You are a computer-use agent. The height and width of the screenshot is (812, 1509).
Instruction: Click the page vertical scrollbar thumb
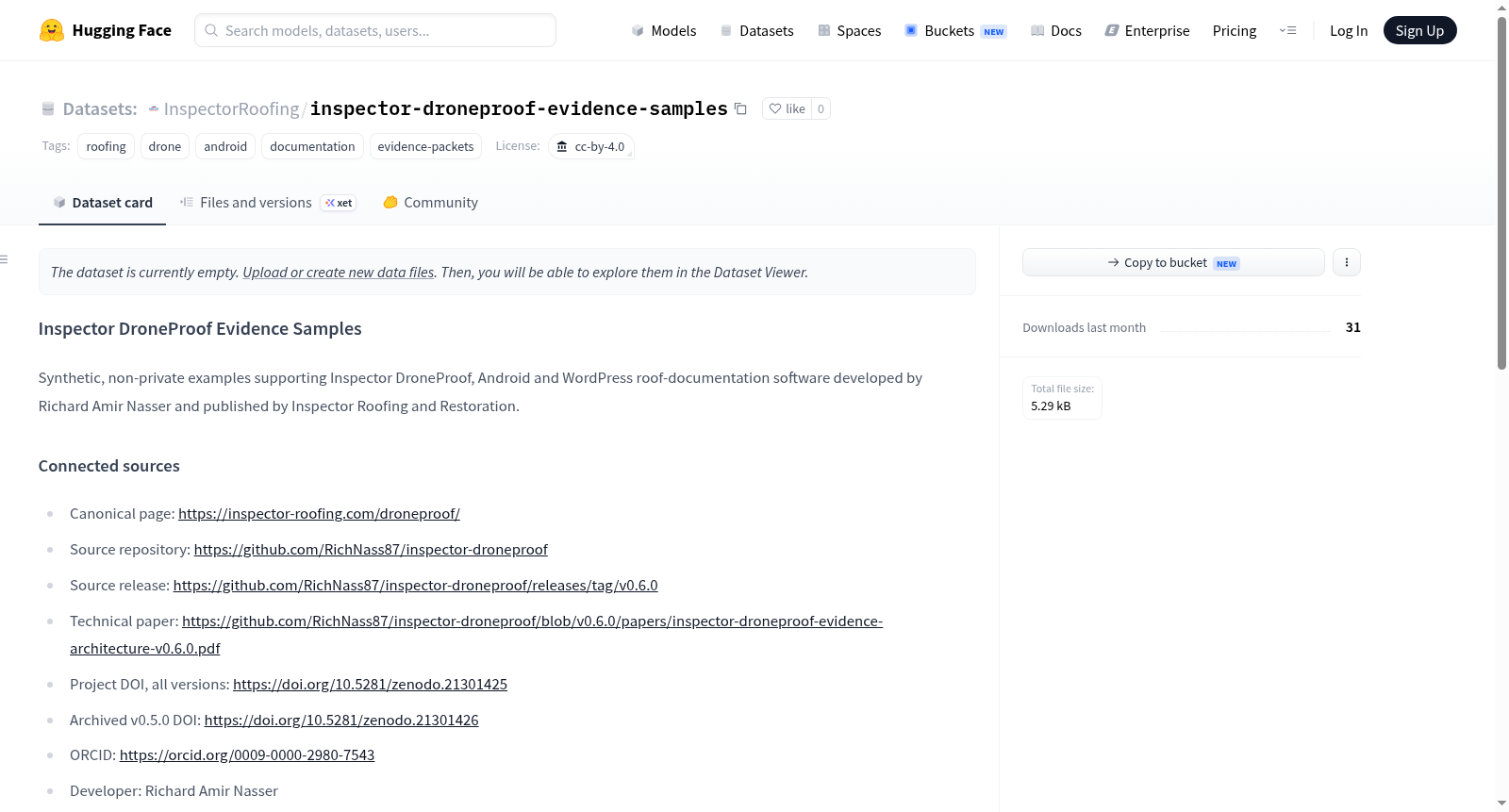coord(1501,193)
